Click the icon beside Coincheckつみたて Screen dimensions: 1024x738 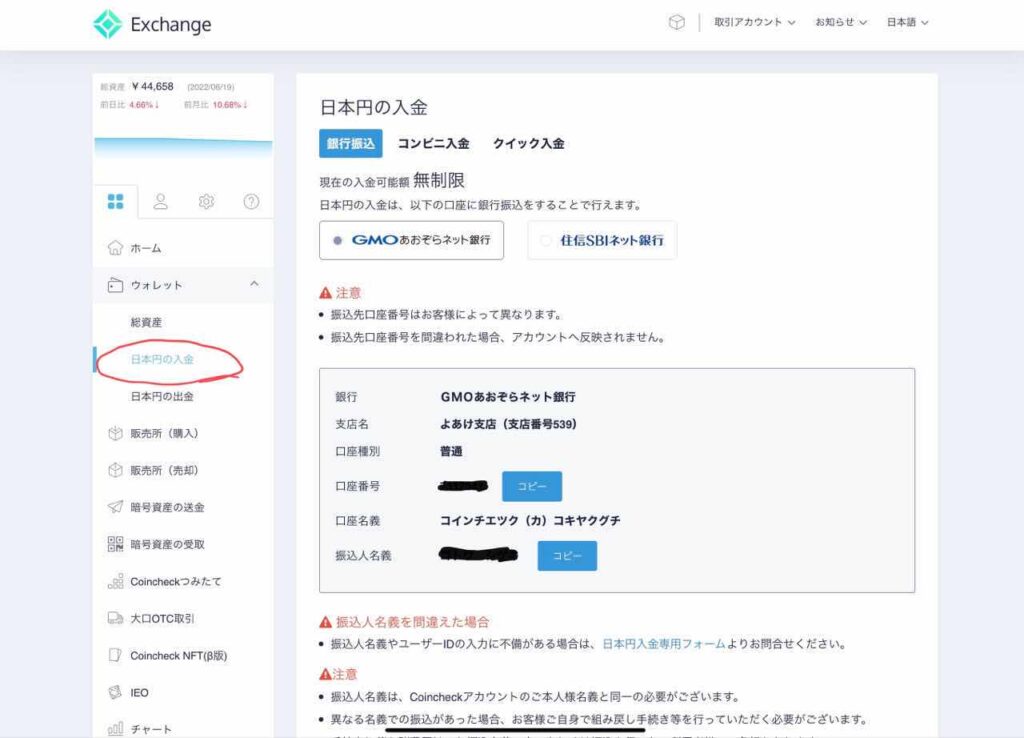point(116,581)
